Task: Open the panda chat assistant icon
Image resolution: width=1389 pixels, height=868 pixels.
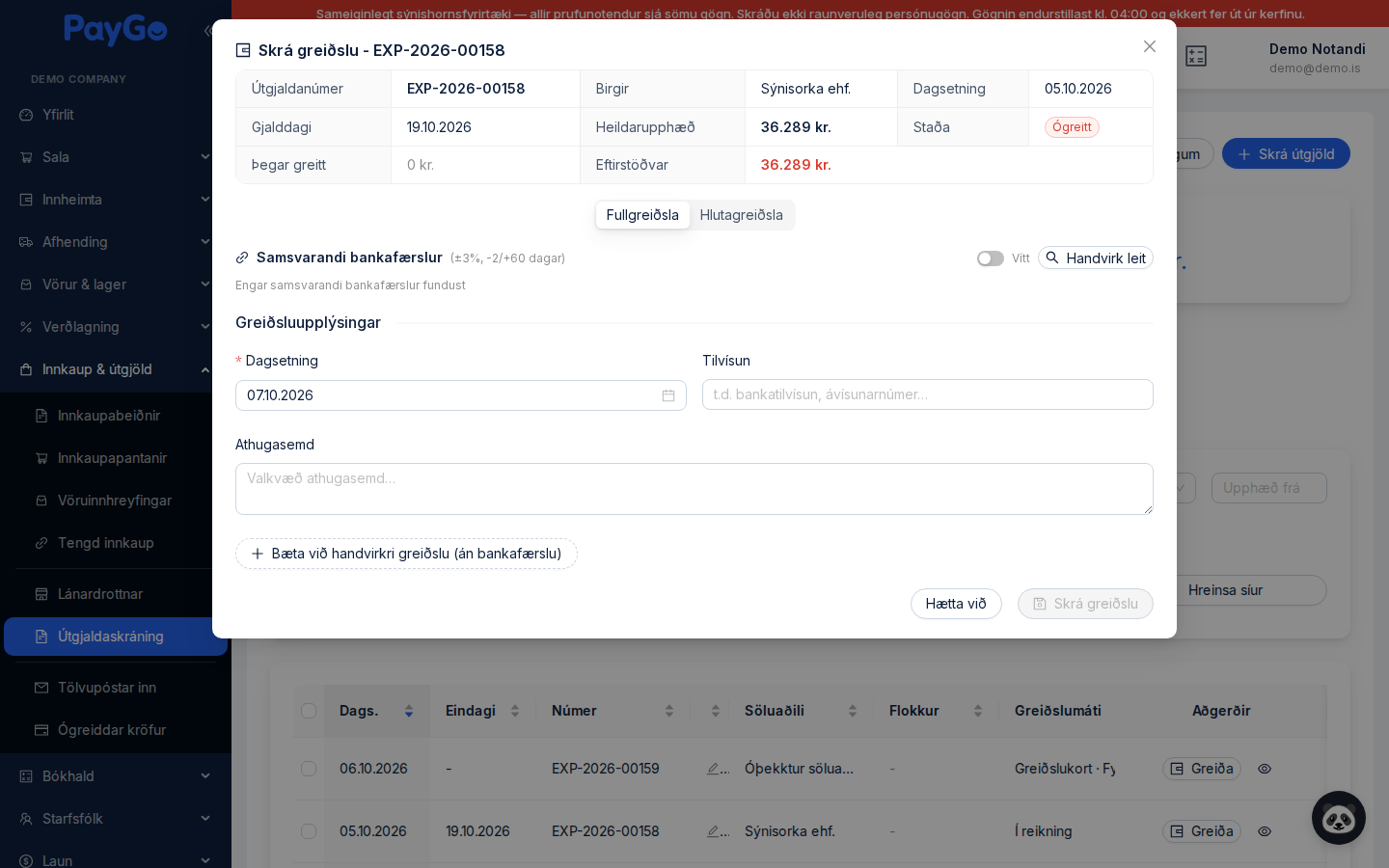Action: pos(1339,818)
